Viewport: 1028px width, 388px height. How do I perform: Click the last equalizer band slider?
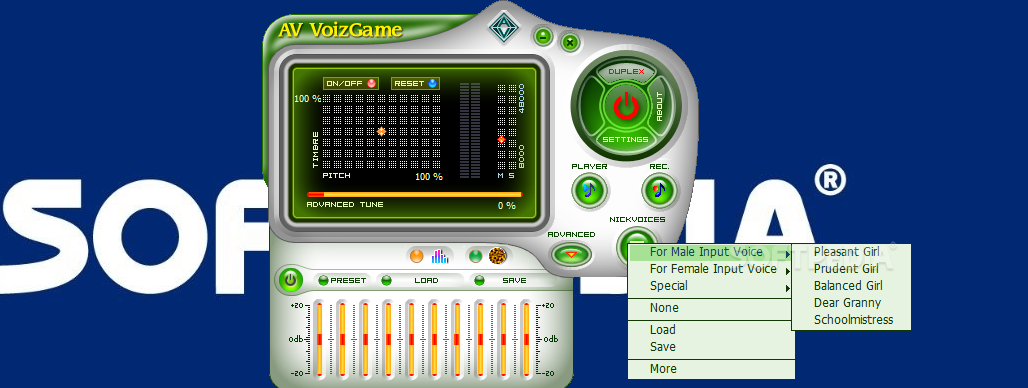(x=526, y=340)
